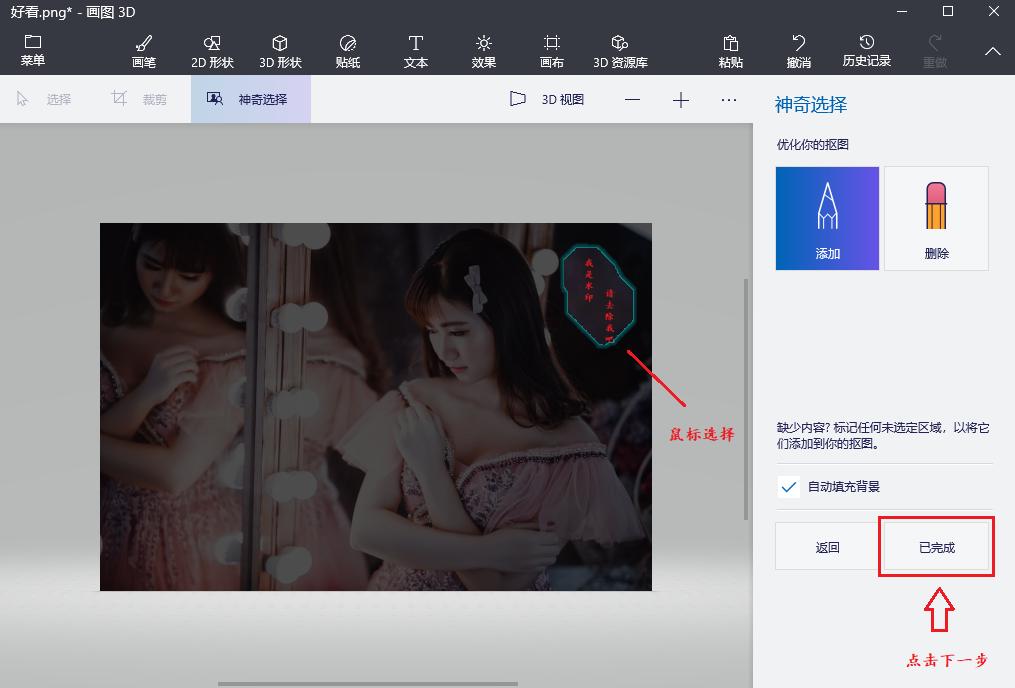Open the 贴纸 stickers panel
Viewport: 1015px width, 688px height.
(347, 48)
